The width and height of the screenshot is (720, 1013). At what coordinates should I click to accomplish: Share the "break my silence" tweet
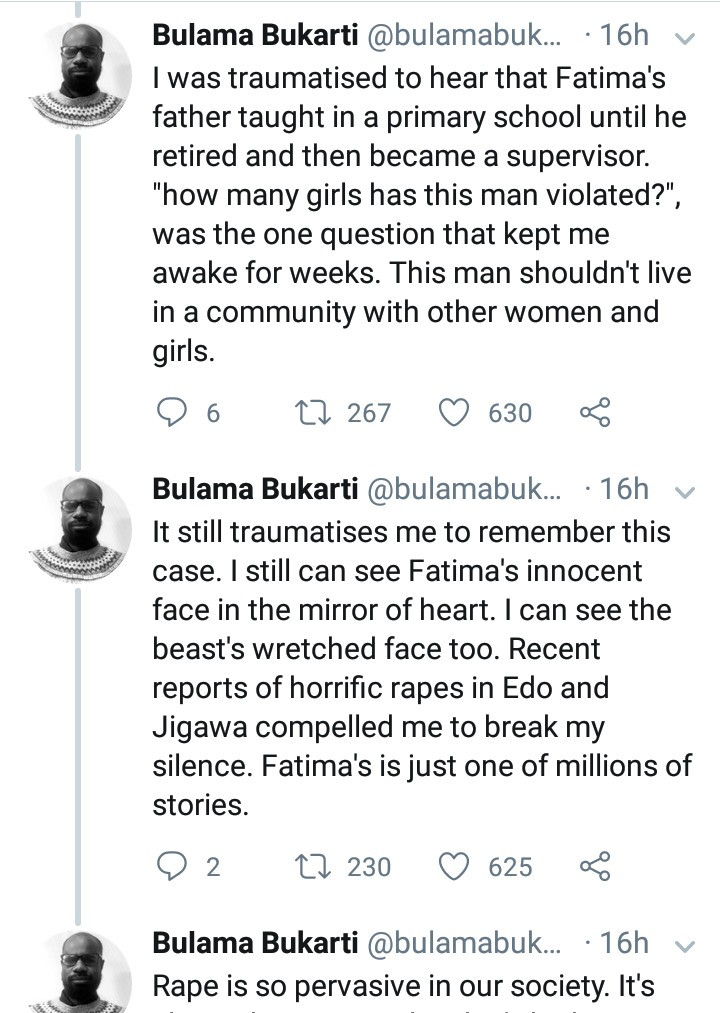click(594, 865)
